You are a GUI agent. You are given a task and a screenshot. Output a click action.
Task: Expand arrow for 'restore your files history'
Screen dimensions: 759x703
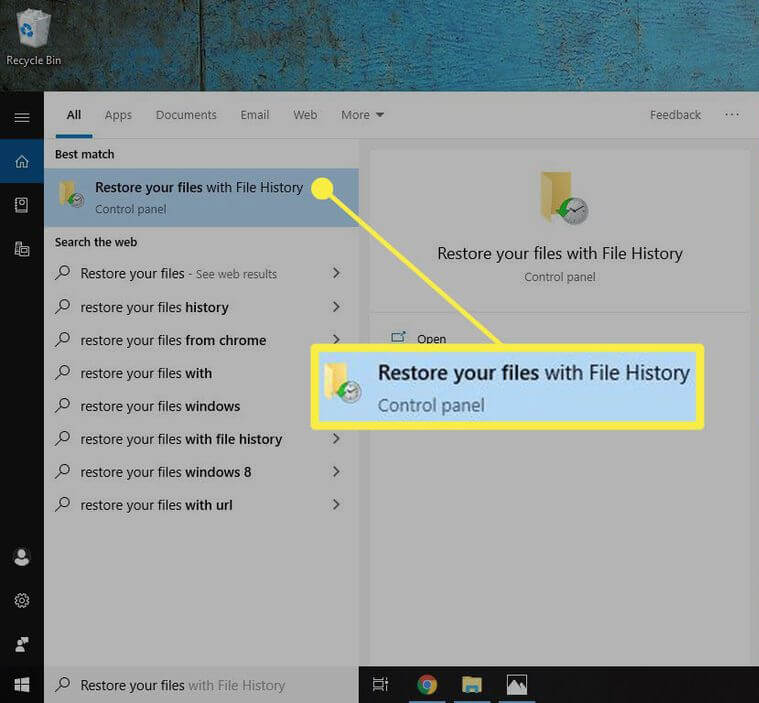click(x=336, y=307)
